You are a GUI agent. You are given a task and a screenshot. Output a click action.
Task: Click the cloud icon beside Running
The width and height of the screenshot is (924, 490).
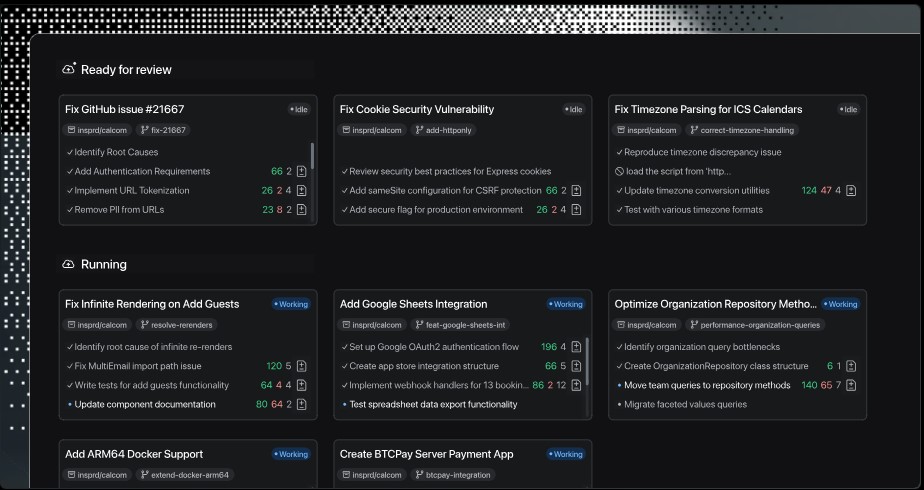click(68, 264)
